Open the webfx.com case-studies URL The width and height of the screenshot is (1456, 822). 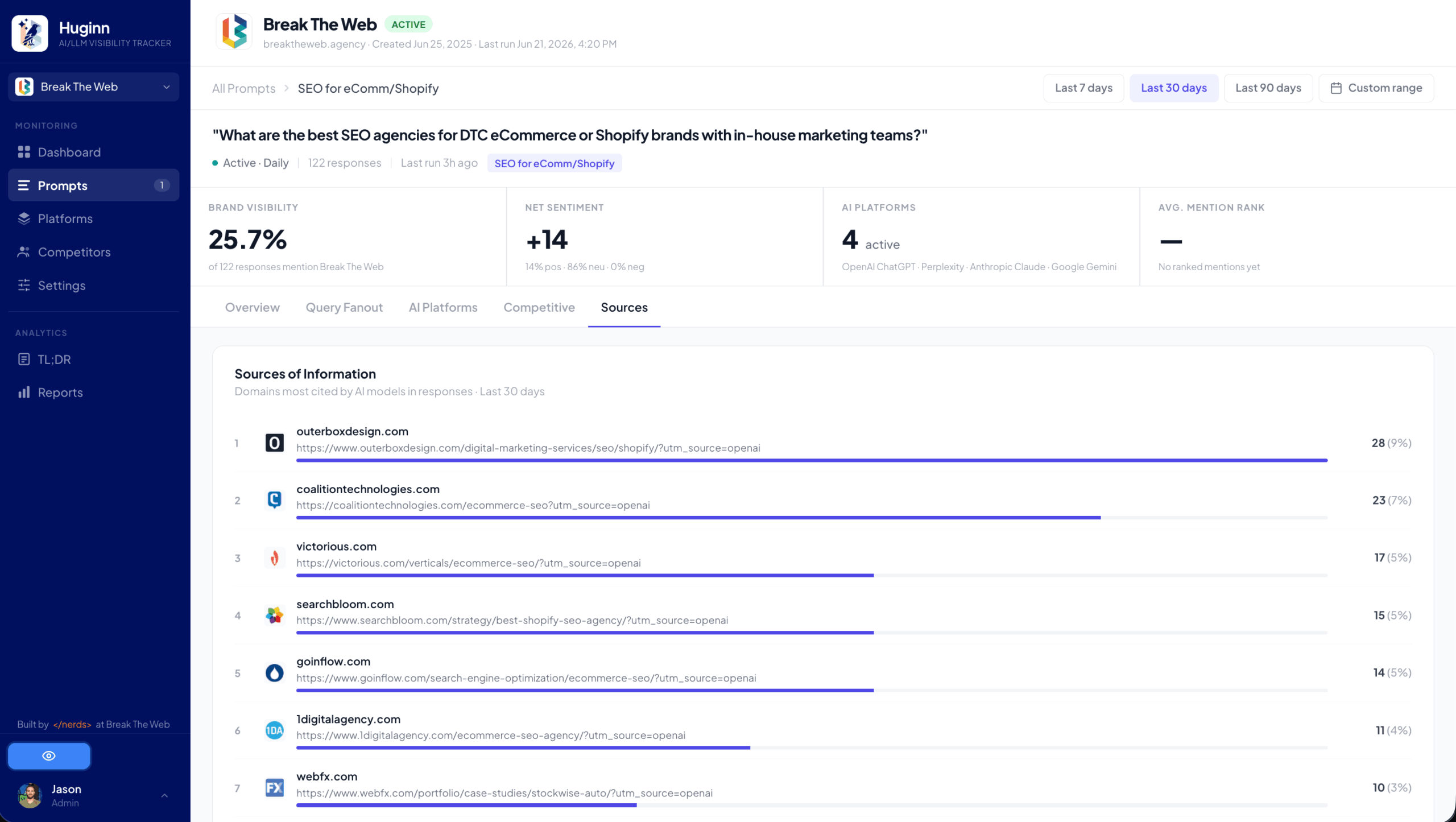[504, 793]
